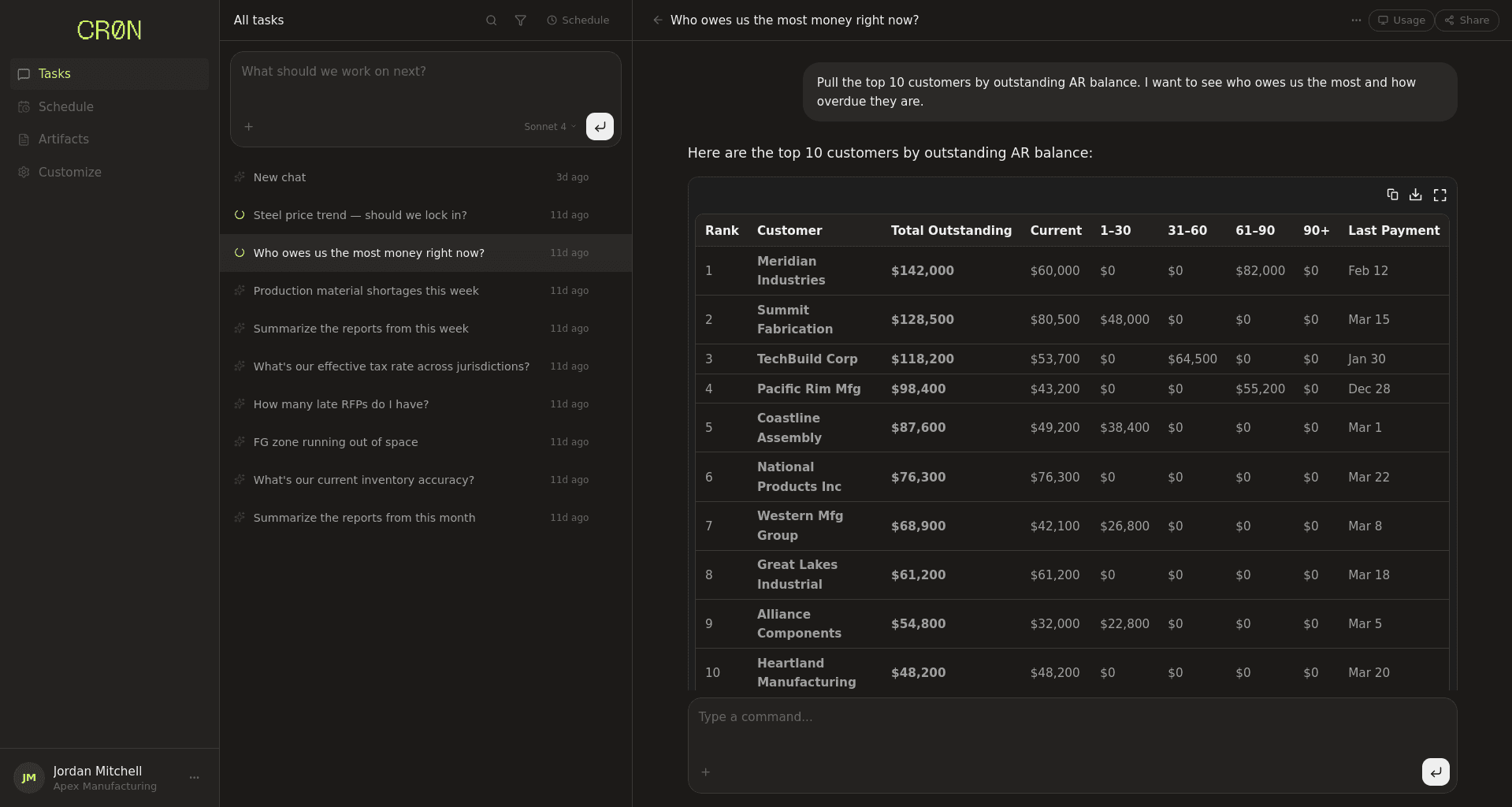Viewport: 1512px width, 807px height.
Task: Click the CRON logo
Action: (x=110, y=30)
